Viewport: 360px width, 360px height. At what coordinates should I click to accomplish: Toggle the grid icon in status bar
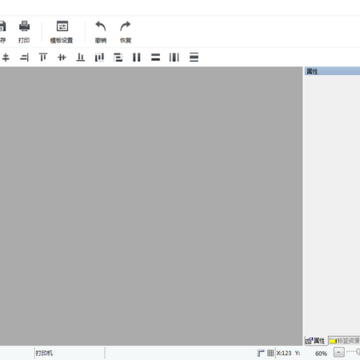[271, 353]
